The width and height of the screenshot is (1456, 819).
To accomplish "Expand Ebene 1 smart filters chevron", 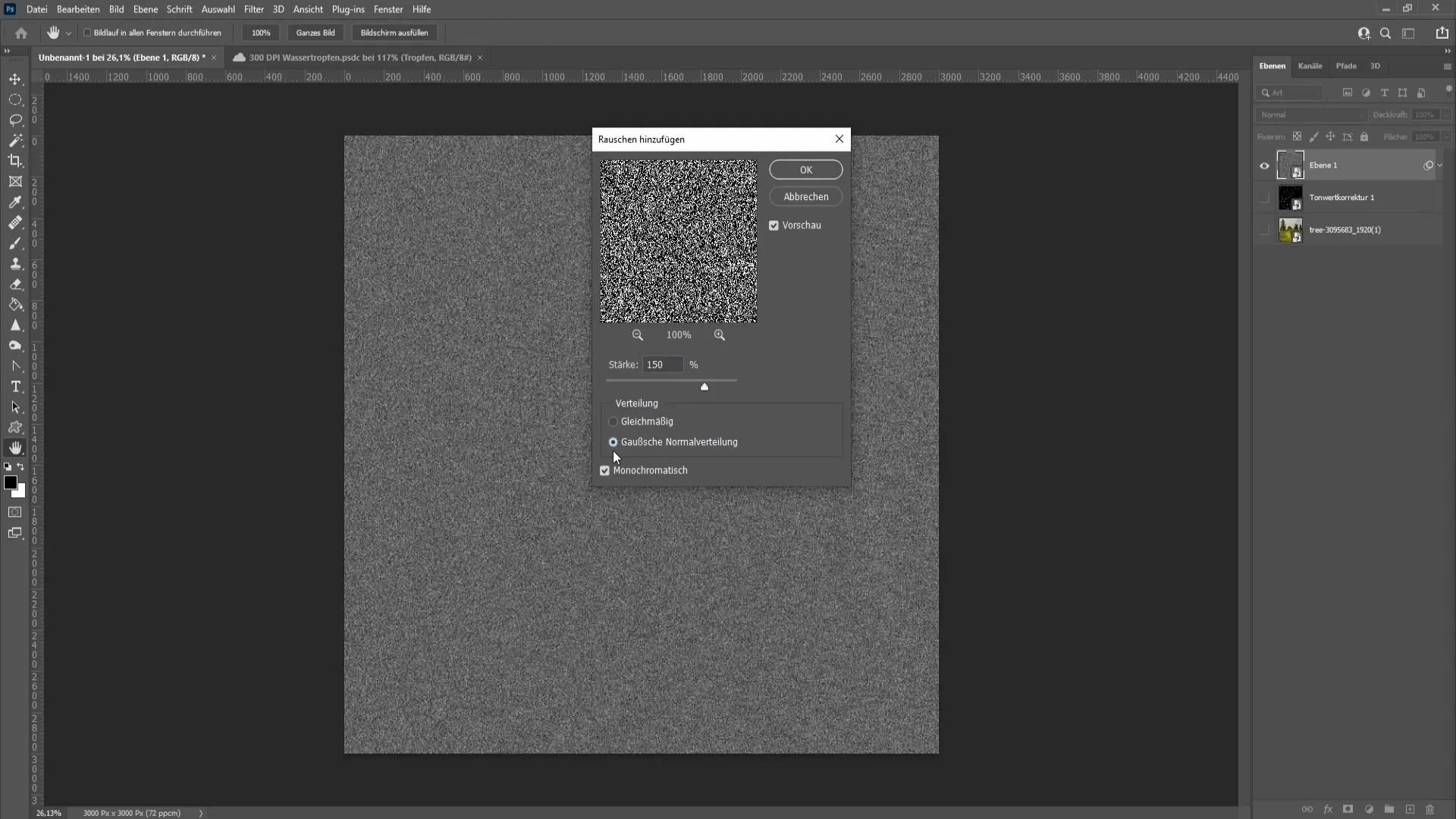I will [1440, 165].
